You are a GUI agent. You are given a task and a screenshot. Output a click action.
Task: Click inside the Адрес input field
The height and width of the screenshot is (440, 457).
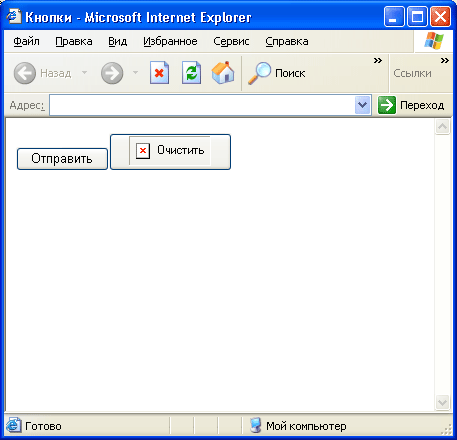(202, 105)
